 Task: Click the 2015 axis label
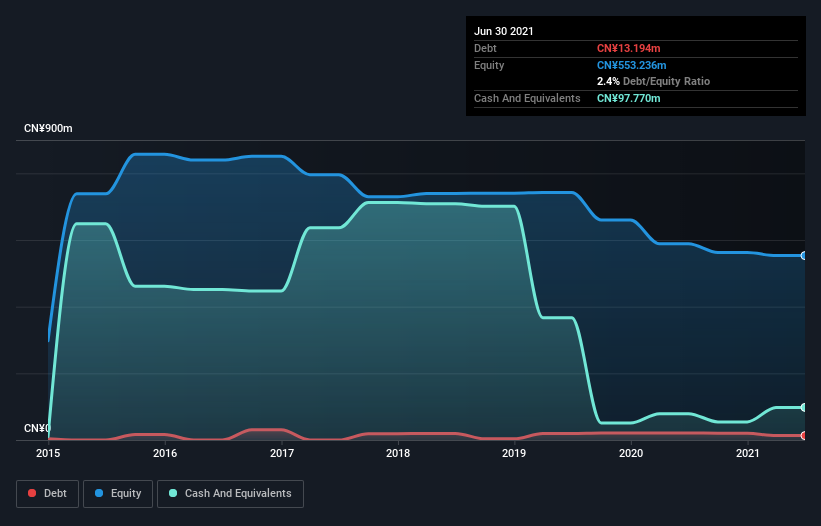pos(48,453)
